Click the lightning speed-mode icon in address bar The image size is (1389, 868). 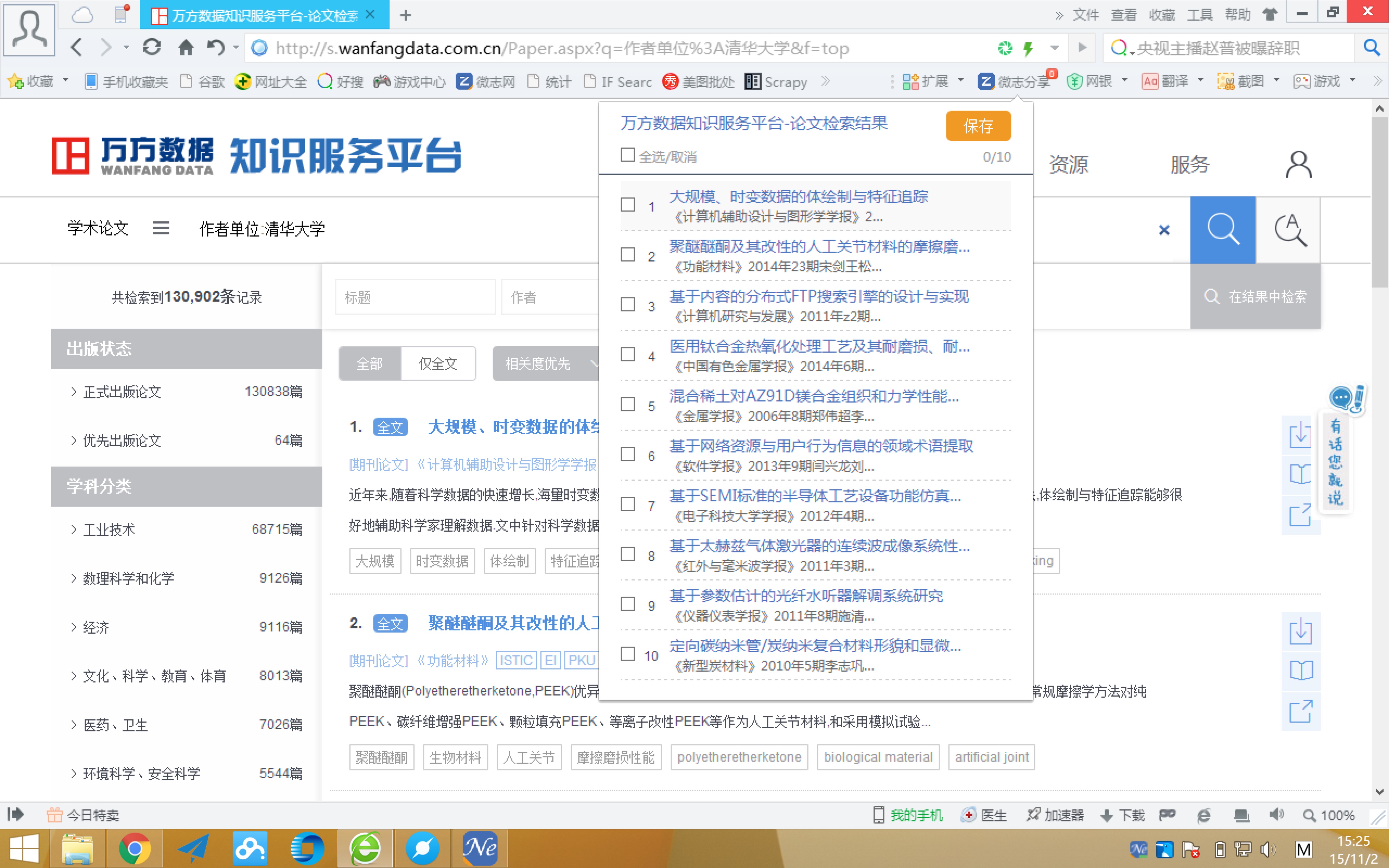1028,48
